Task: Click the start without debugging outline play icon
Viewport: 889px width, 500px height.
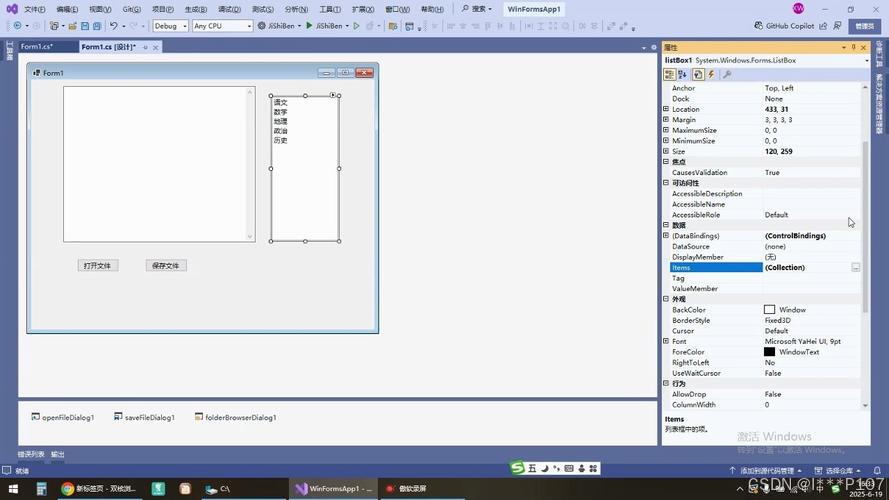Action: [357, 26]
